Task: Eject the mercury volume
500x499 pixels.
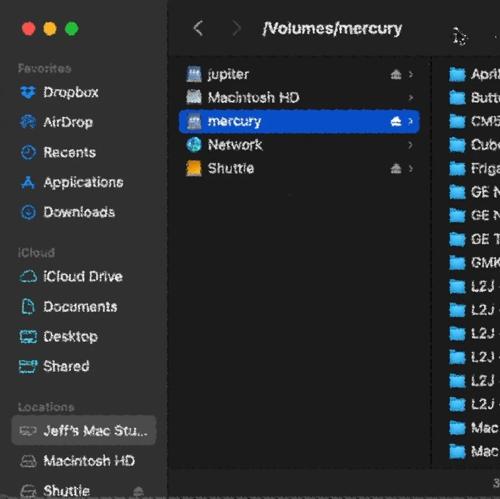Action: [396, 121]
